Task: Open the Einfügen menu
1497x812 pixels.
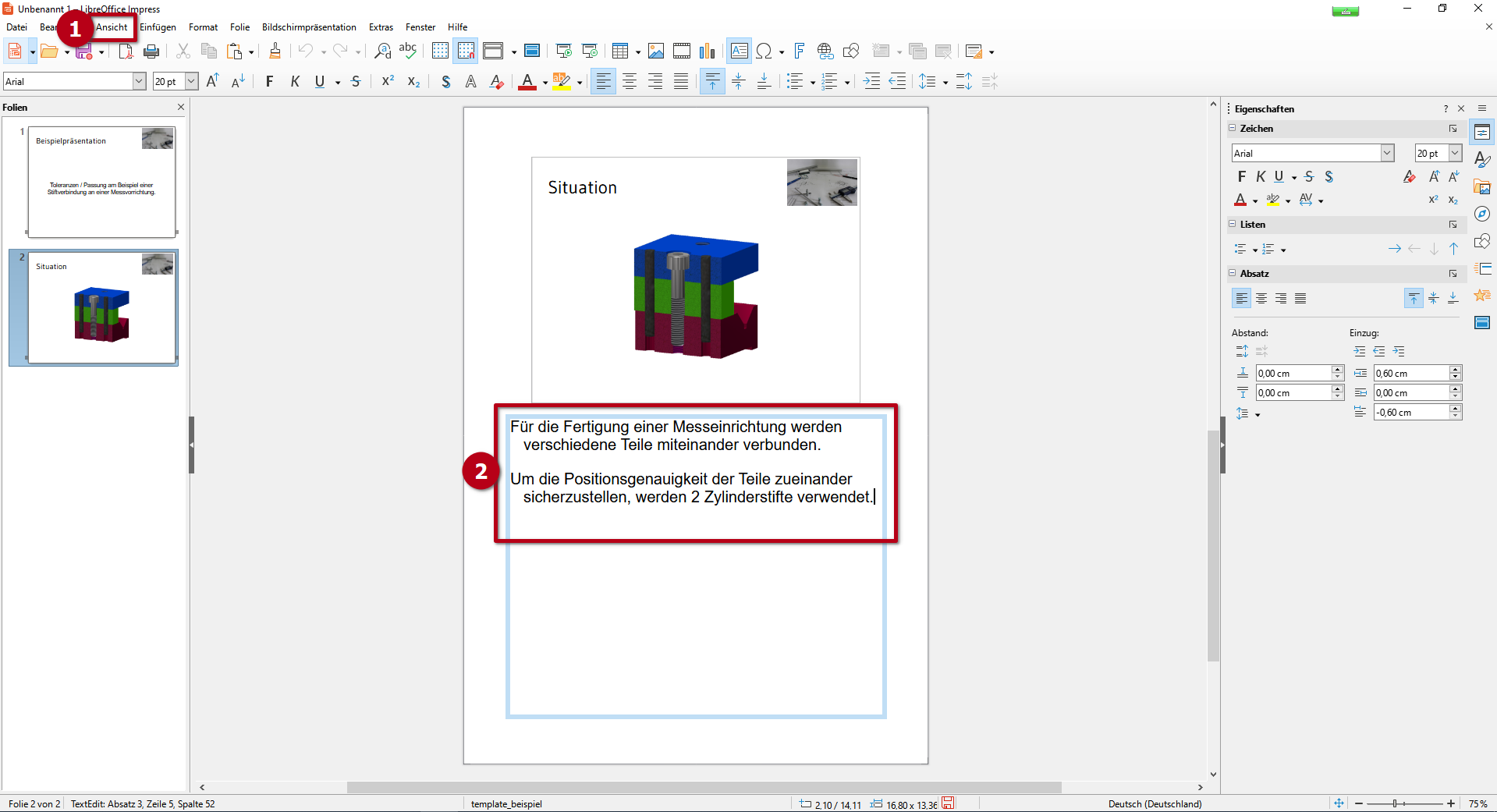Action: (x=158, y=27)
